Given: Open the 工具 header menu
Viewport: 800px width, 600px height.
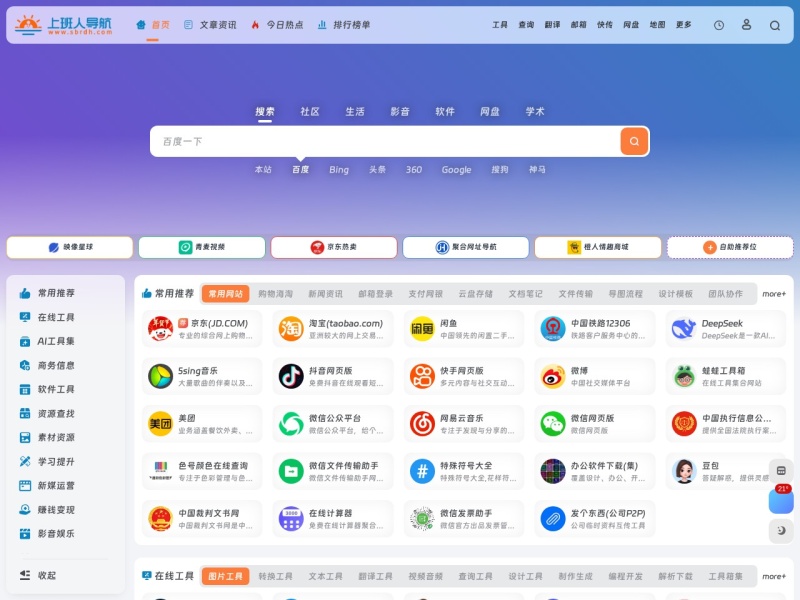Looking at the screenshot, I should (x=499, y=24).
